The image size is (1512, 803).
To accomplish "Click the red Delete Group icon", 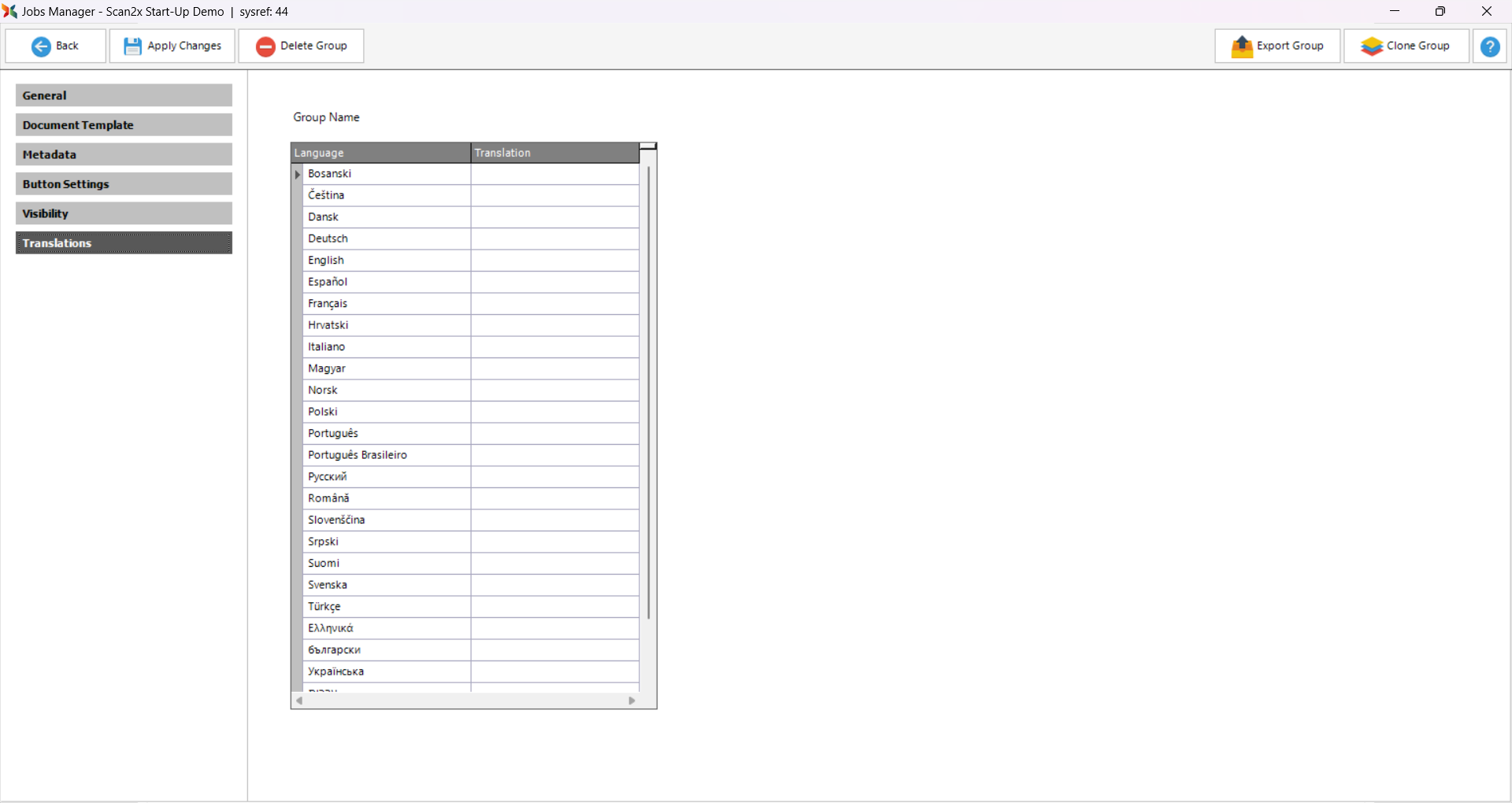I will click(265, 46).
